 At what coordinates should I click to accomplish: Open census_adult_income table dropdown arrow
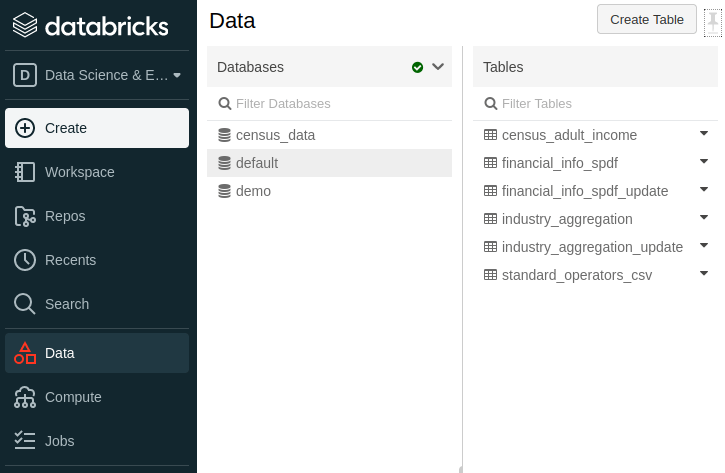pyautogui.click(x=703, y=134)
